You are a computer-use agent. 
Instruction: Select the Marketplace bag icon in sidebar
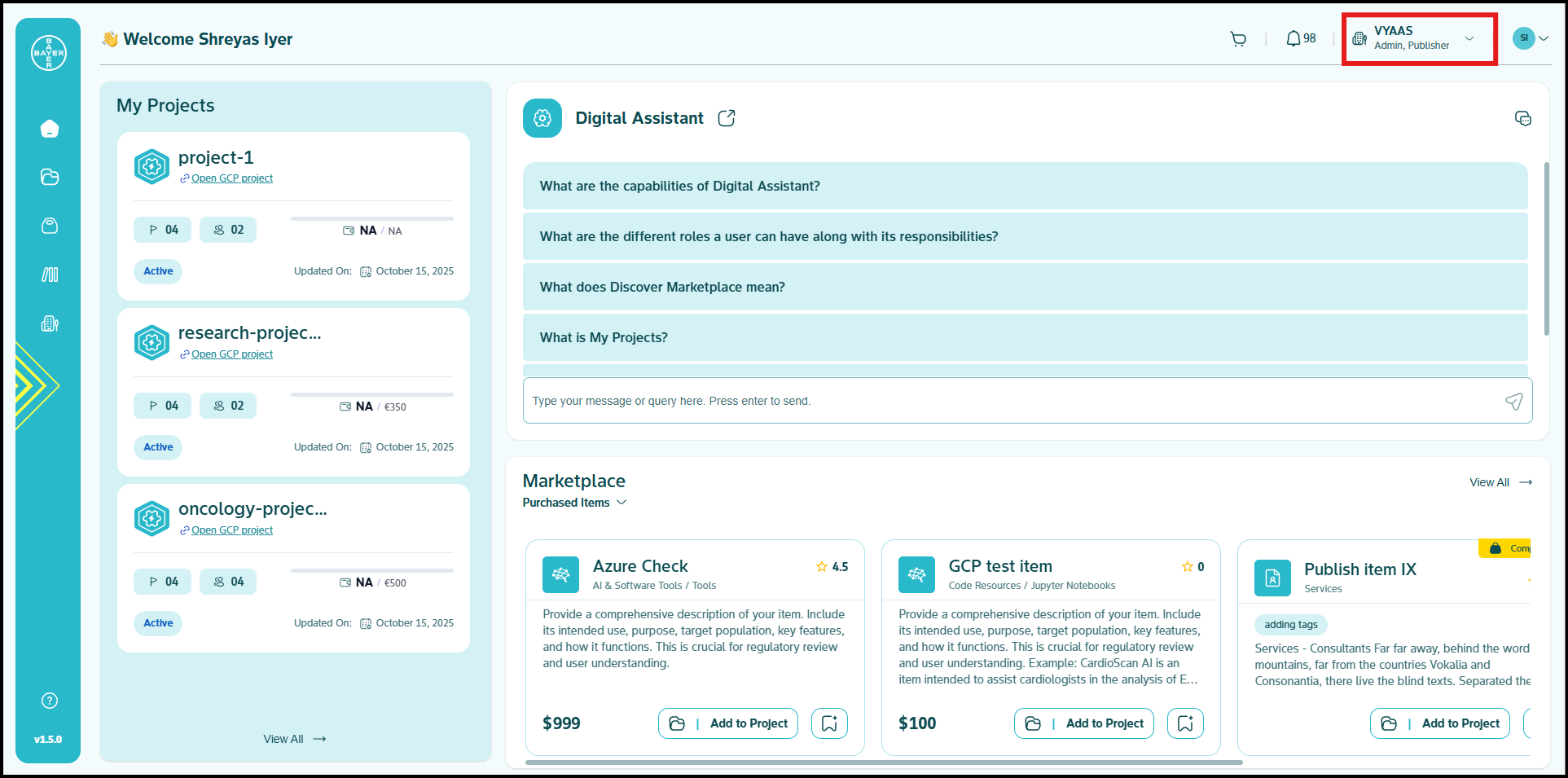(x=49, y=226)
